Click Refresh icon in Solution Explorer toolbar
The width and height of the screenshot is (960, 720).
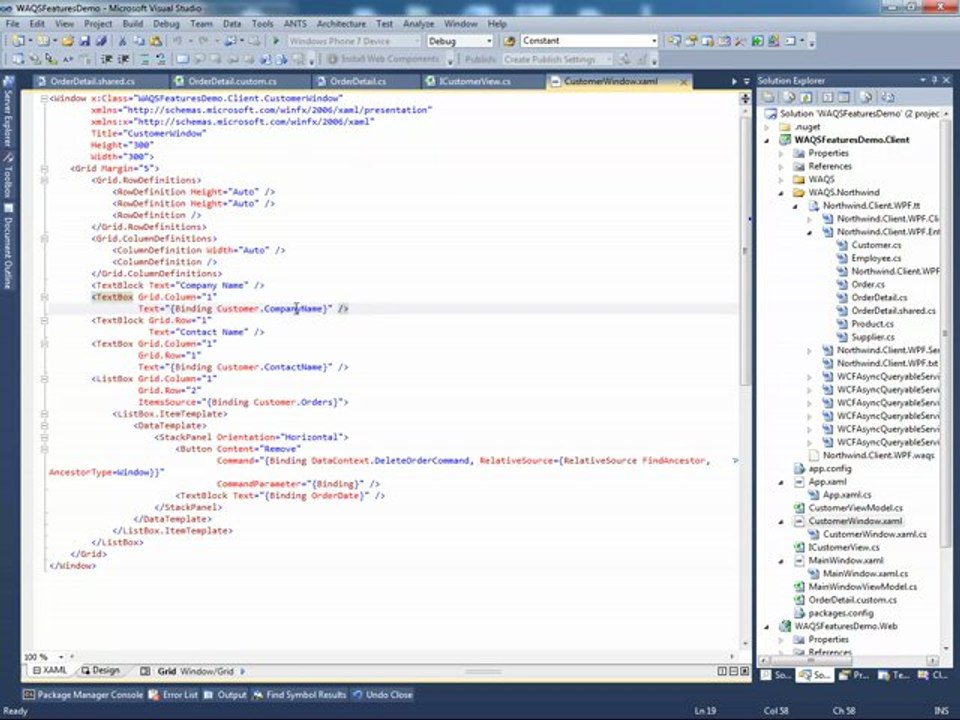coord(806,97)
